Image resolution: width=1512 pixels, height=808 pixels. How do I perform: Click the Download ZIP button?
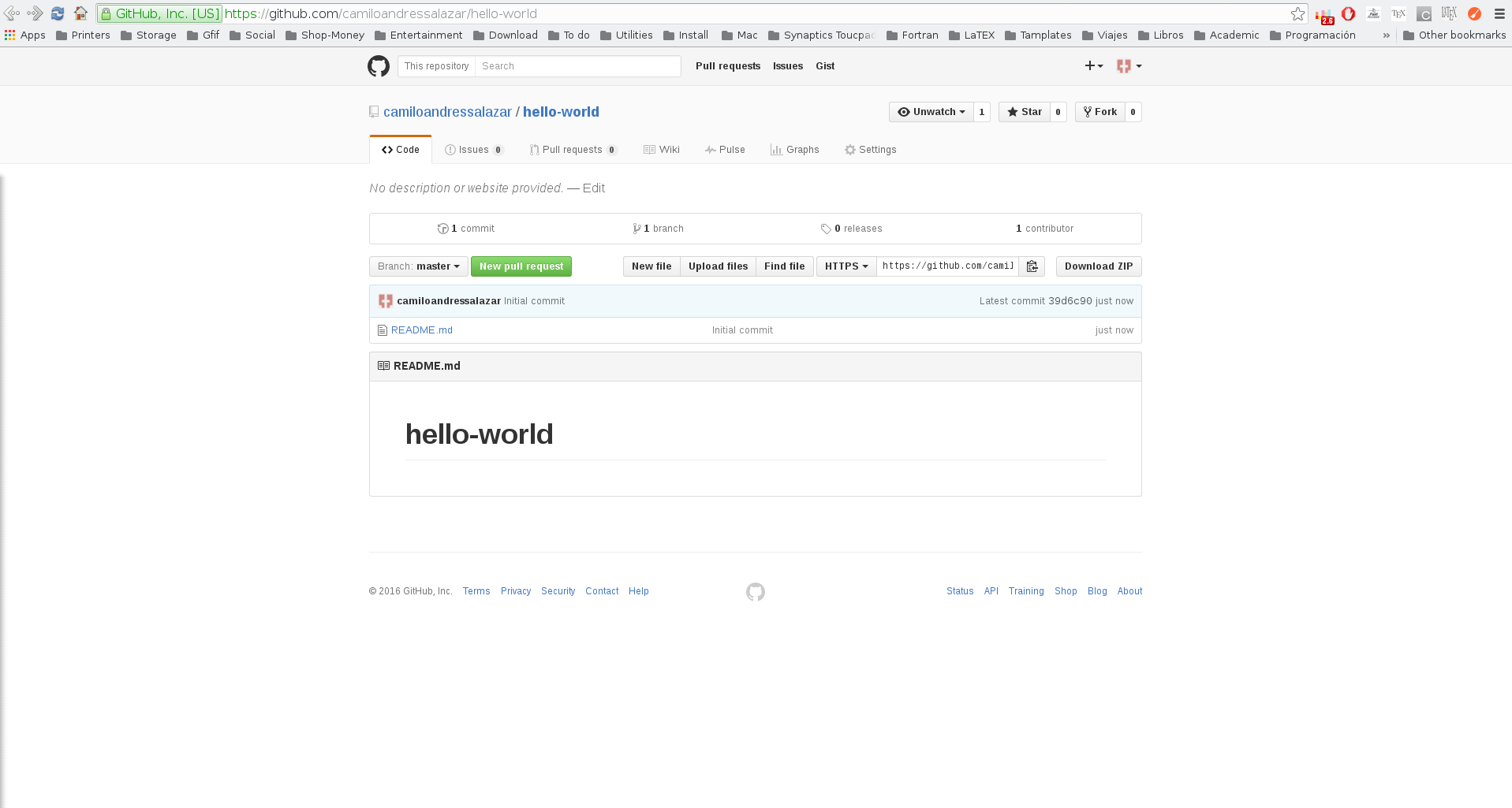(x=1099, y=266)
